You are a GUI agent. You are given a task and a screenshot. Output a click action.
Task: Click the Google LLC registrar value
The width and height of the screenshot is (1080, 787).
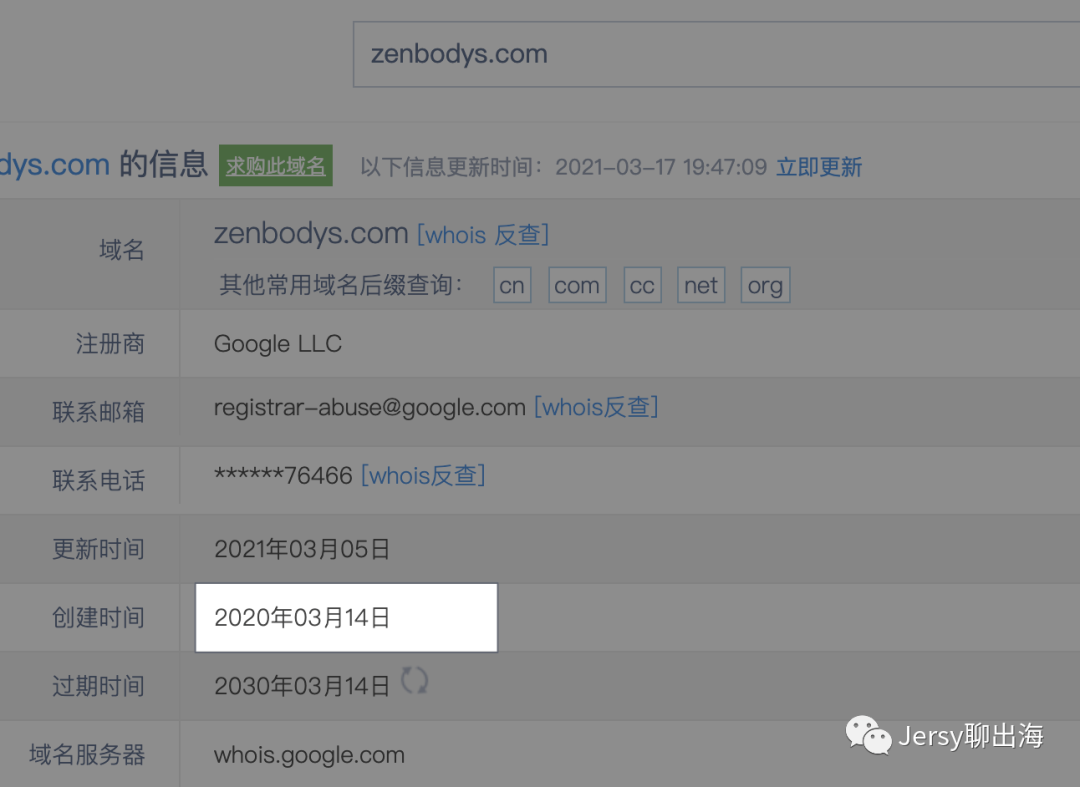[x=278, y=344]
